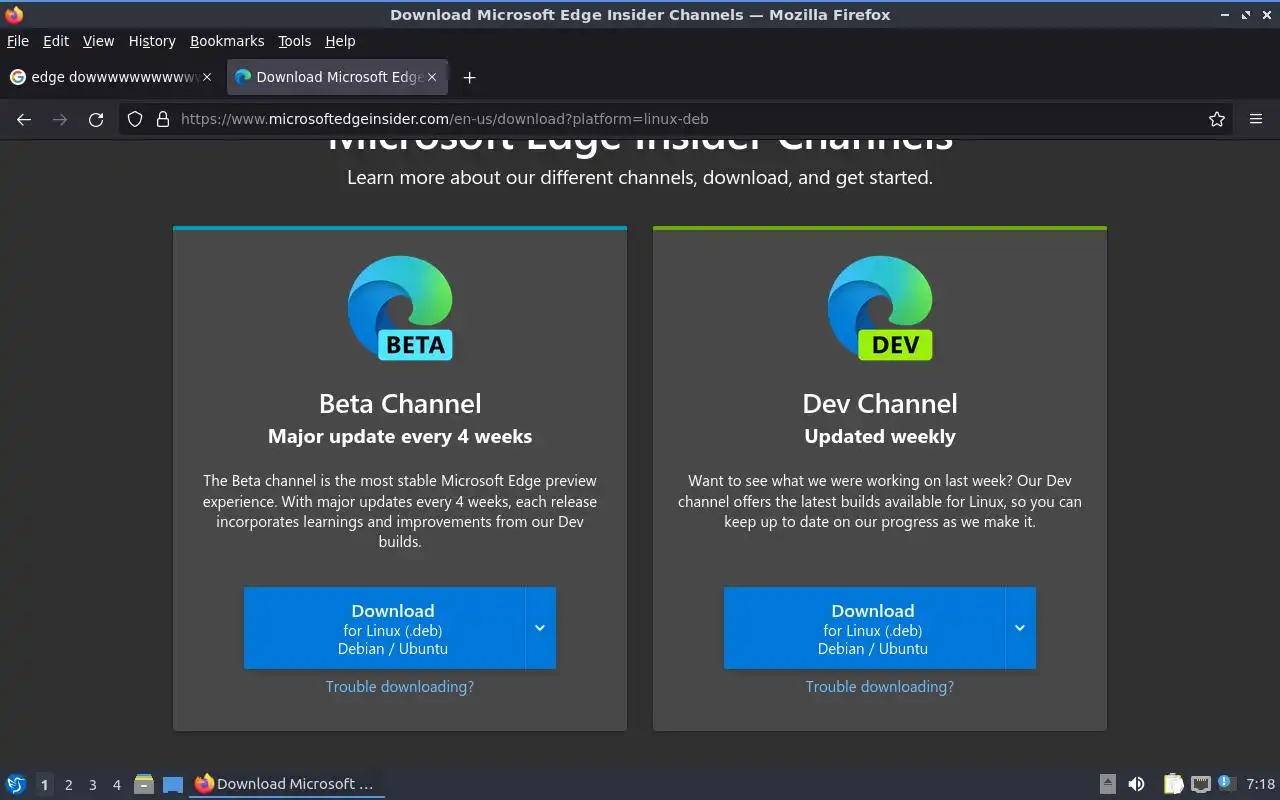Open the File menu
This screenshot has width=1280, height=800.
[18, 41]
